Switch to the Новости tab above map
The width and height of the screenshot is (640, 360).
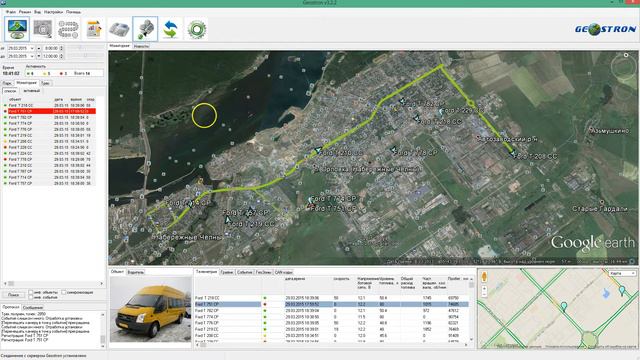coord(141,46)
